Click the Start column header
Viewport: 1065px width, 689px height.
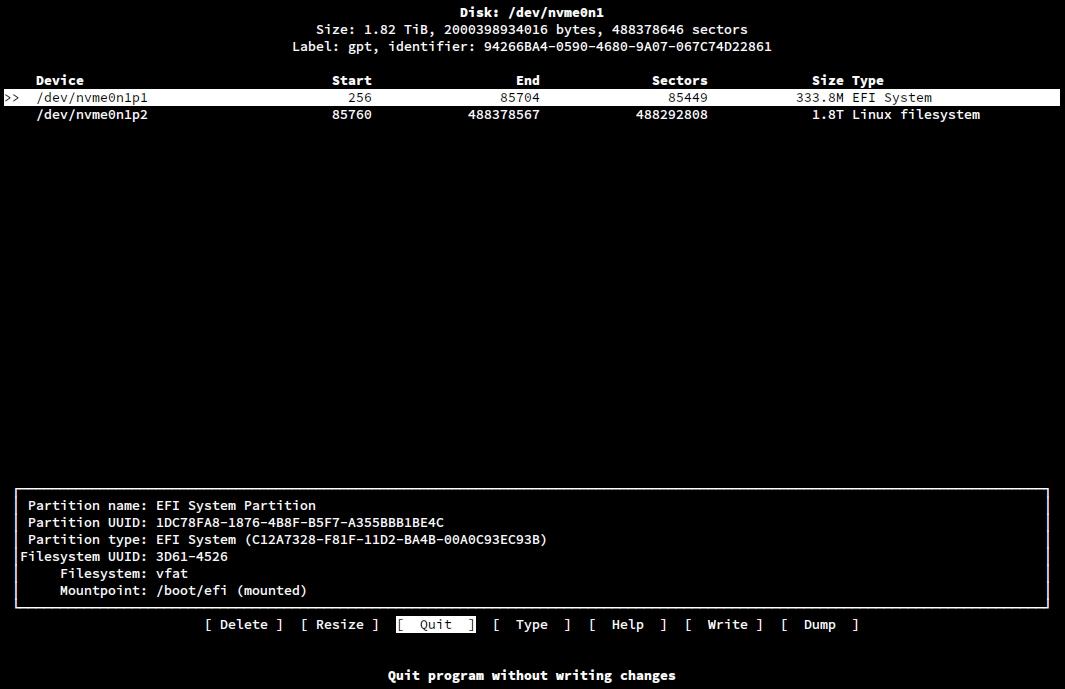pos(352,80)
